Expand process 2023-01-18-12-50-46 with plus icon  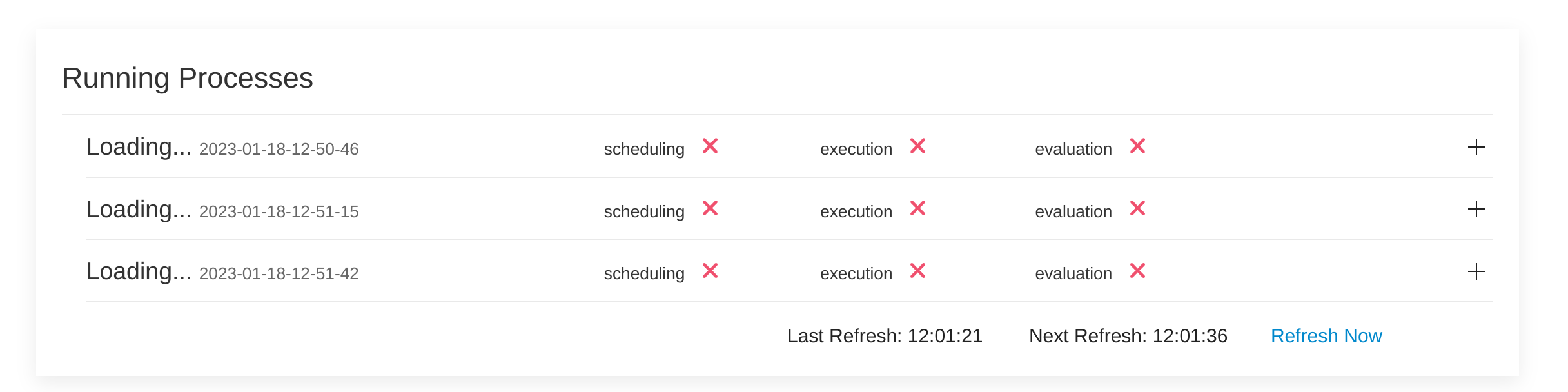(x=1476, y=147)
